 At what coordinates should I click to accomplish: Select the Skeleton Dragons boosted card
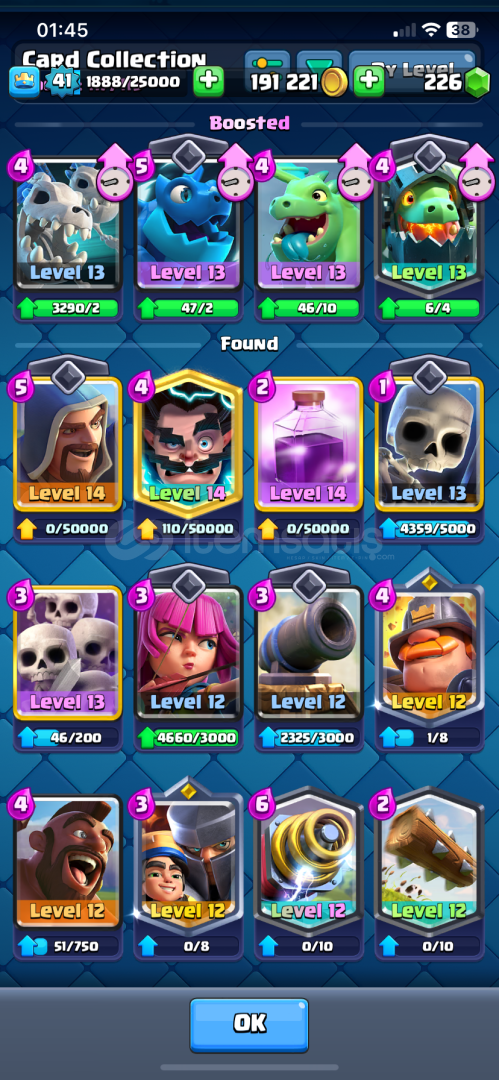(x=68, y=225)
